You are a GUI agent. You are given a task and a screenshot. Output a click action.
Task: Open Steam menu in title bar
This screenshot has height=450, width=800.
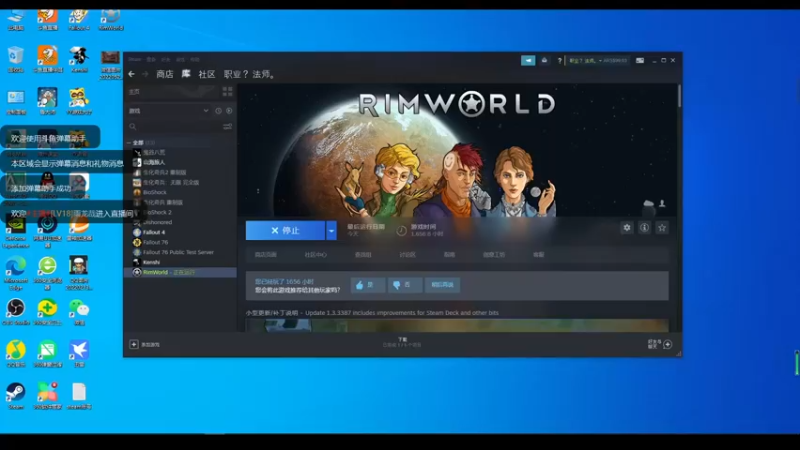[134, 59]
